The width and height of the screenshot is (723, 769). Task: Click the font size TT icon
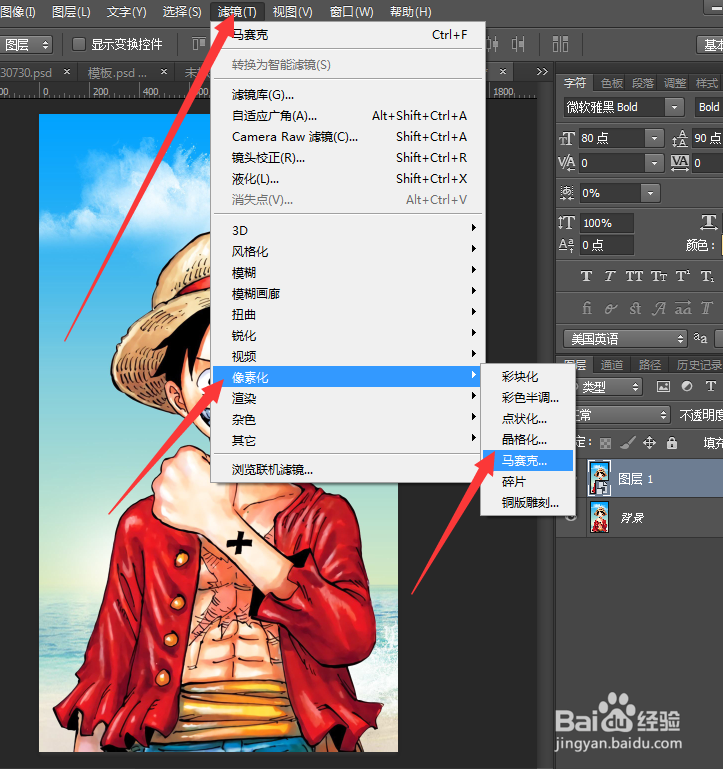coord(567,139)
